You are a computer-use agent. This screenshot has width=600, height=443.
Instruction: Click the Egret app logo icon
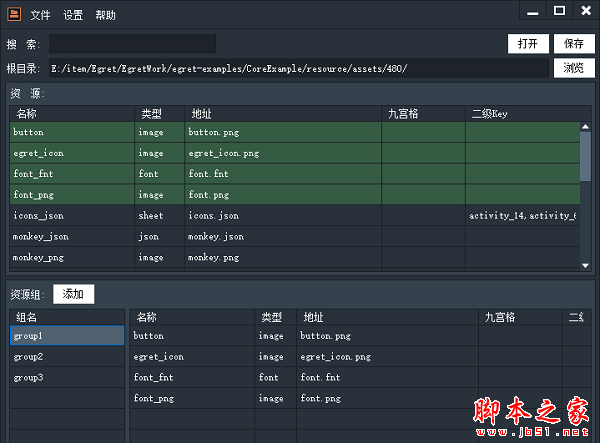(13, 13)
